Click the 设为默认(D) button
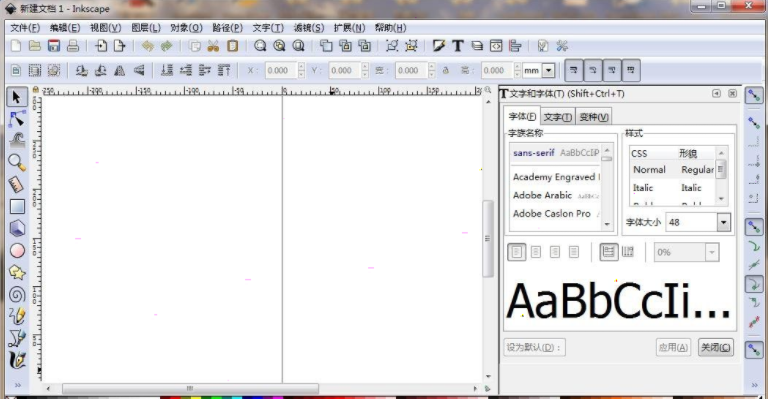768x399 pixels. 534,348
